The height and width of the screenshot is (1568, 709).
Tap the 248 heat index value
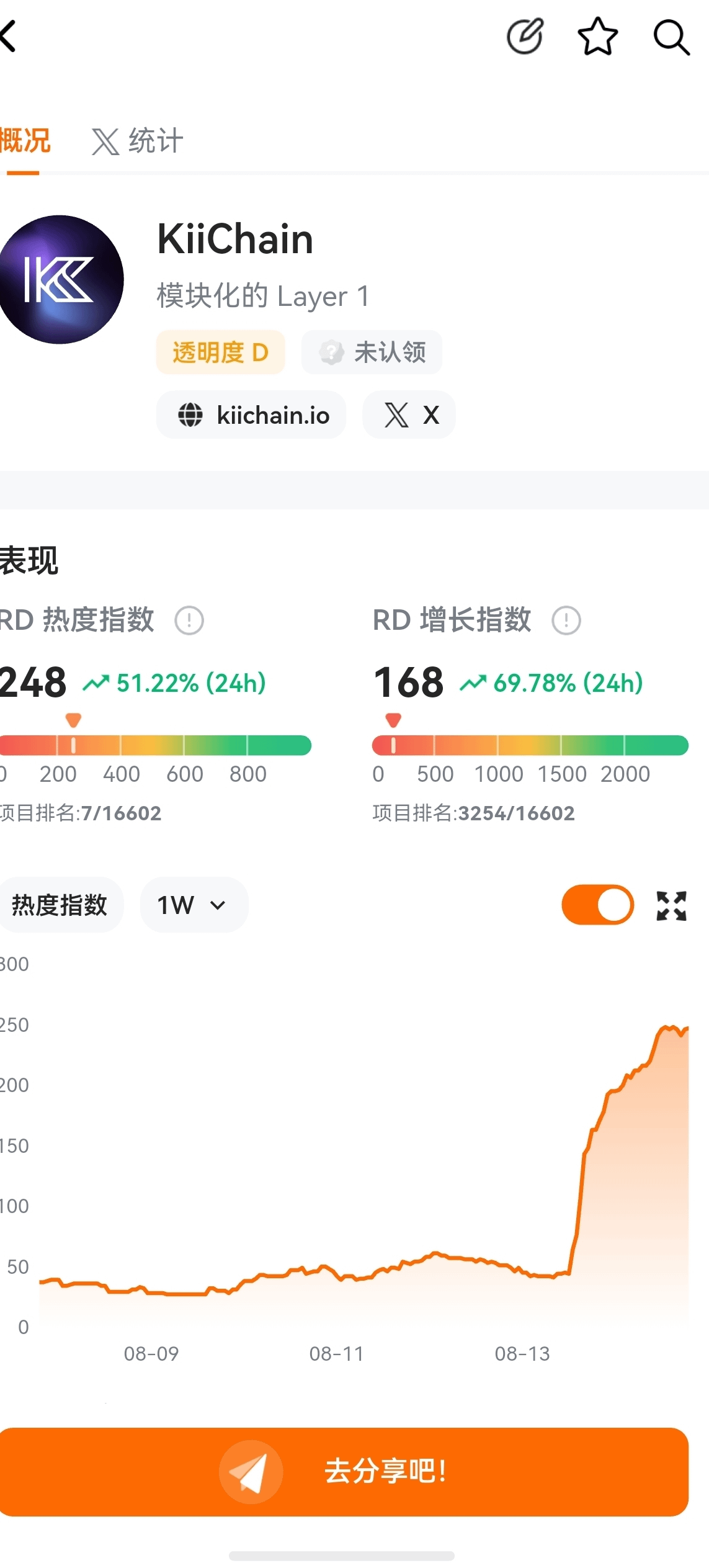[x=33, y=682]
